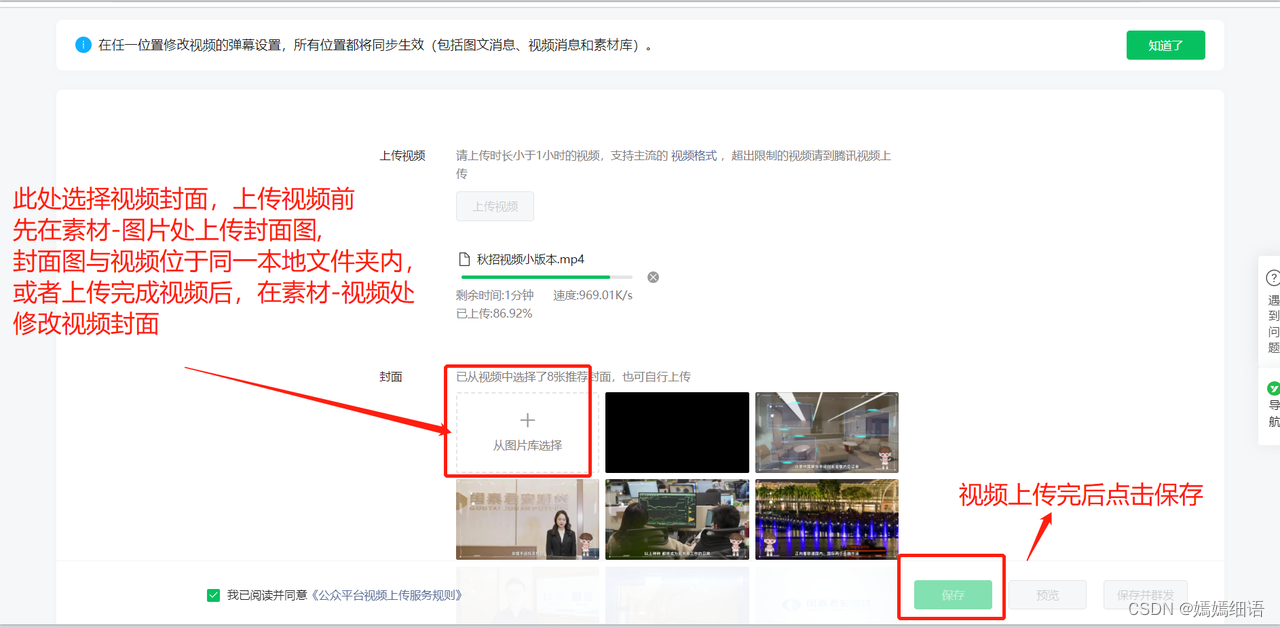This screenshot has height=627, width=1280.
Task: Click the 已上传:86.92% status text
Action: [x=494, y=313]
